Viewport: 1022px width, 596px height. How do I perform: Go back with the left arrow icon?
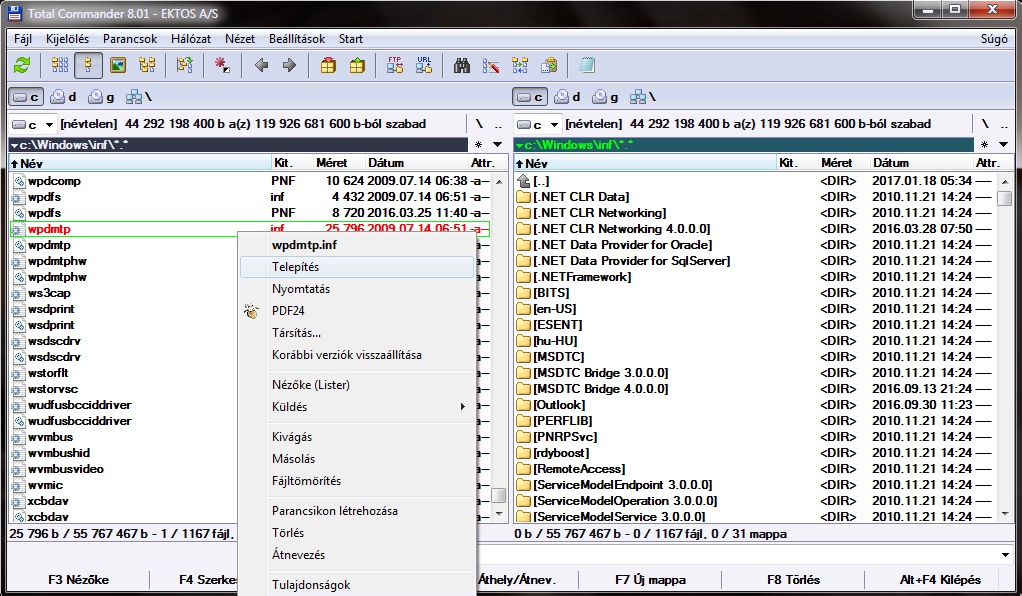261,65
